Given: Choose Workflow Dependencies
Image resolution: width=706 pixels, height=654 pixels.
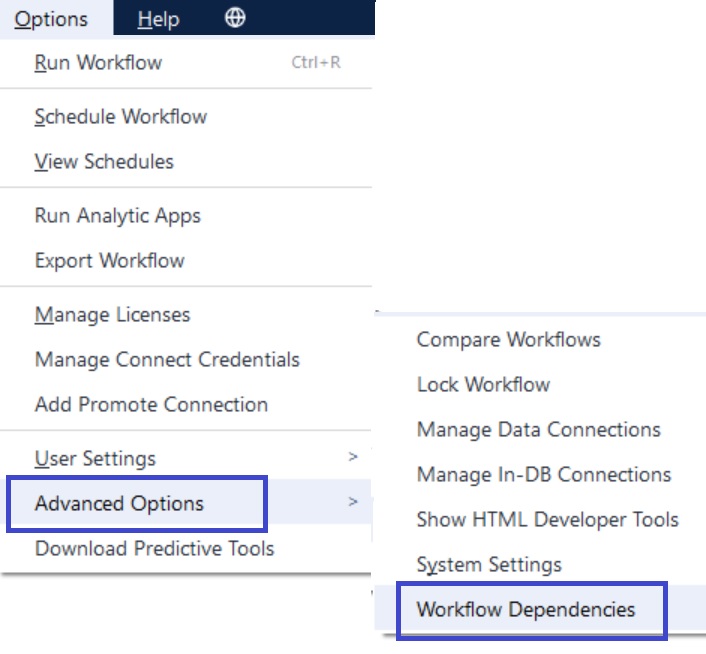Looking at the screenshot, I should (x=540, y=609).
